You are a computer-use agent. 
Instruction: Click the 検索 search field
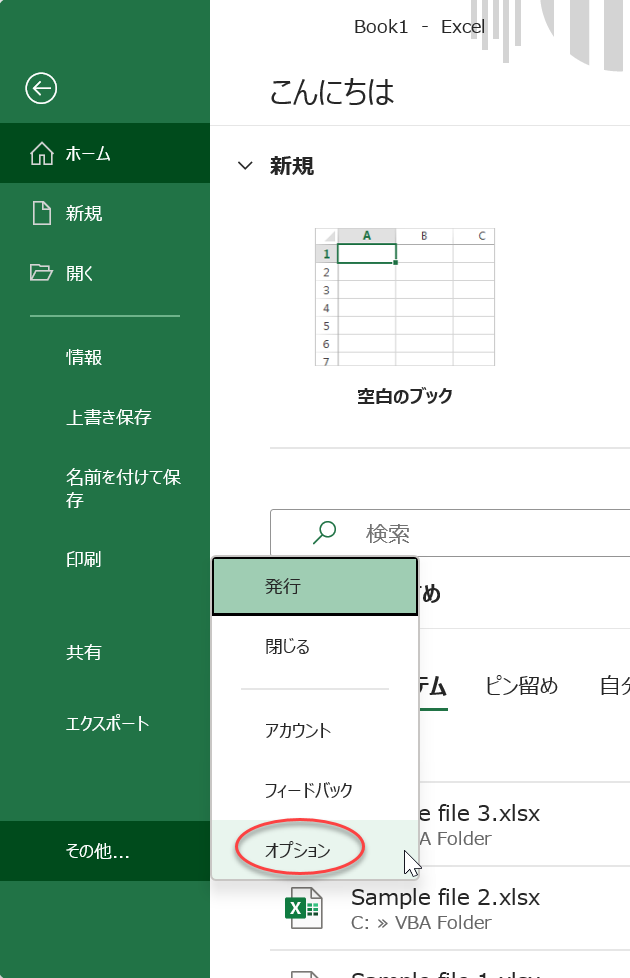pyautogui.click(x=450, y=533)
